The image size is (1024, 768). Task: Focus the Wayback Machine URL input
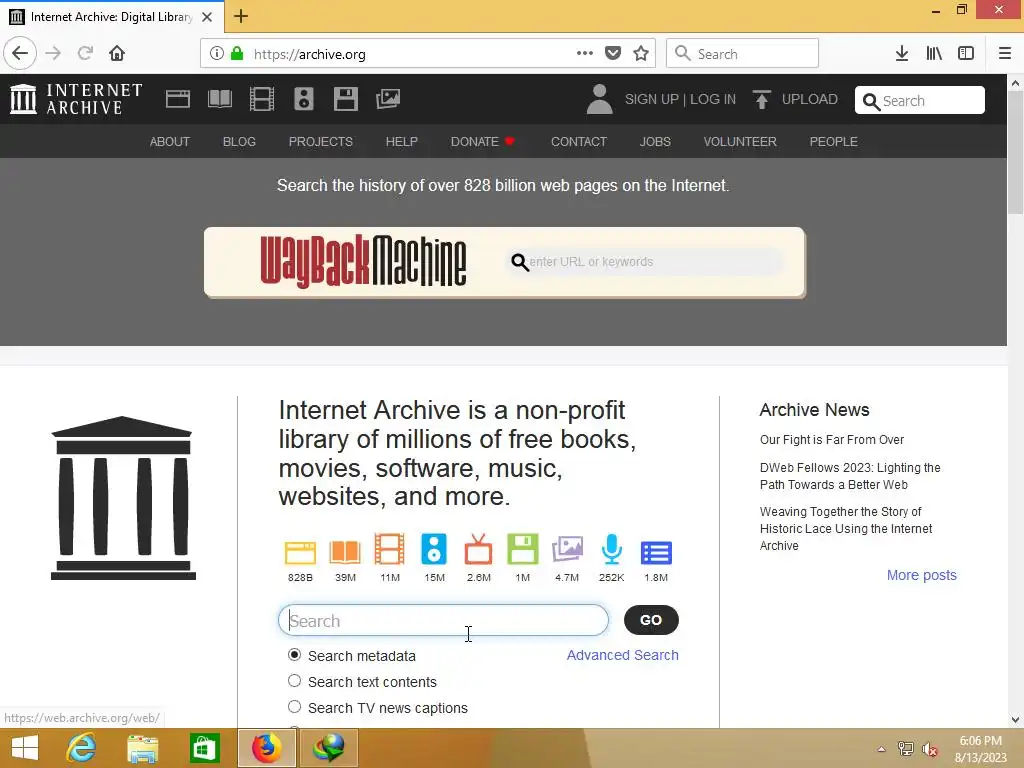click(645, 262)
